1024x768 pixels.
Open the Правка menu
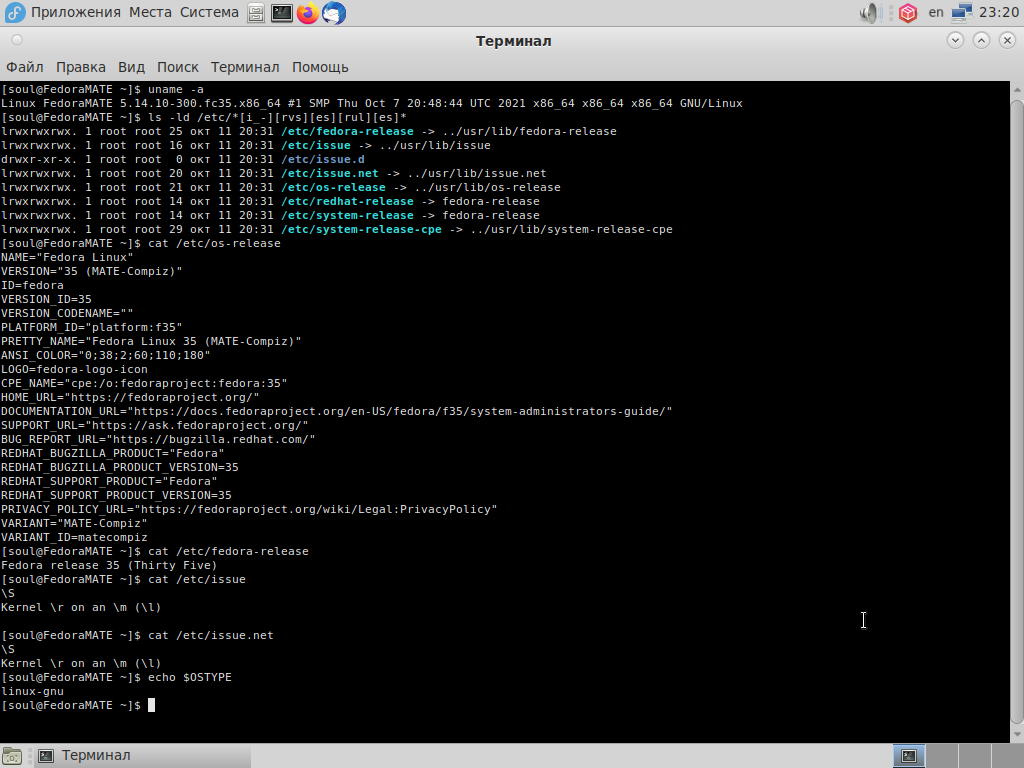(81, 67)
